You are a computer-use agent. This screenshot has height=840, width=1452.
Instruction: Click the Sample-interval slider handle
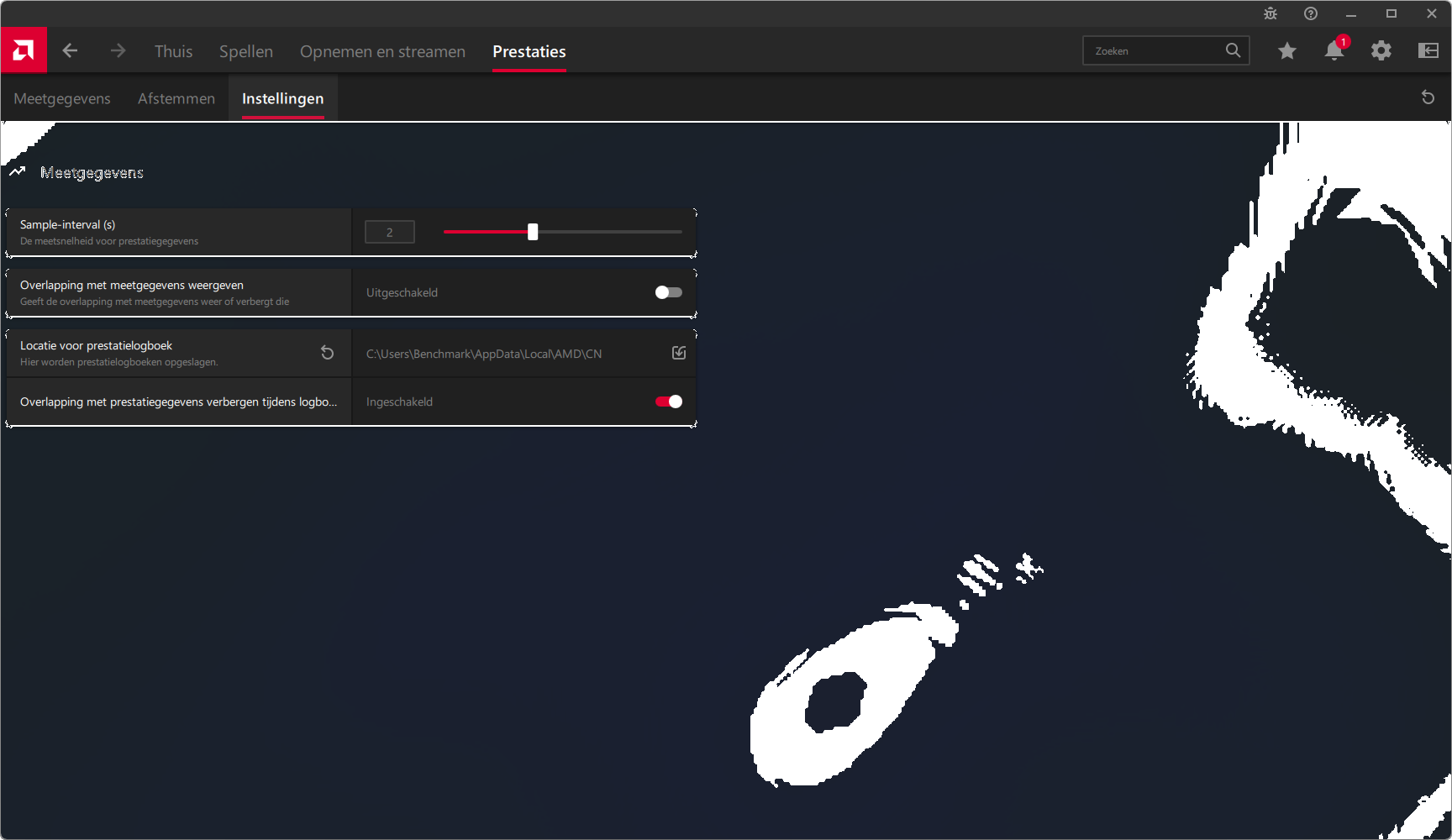(x=533, y=232)
